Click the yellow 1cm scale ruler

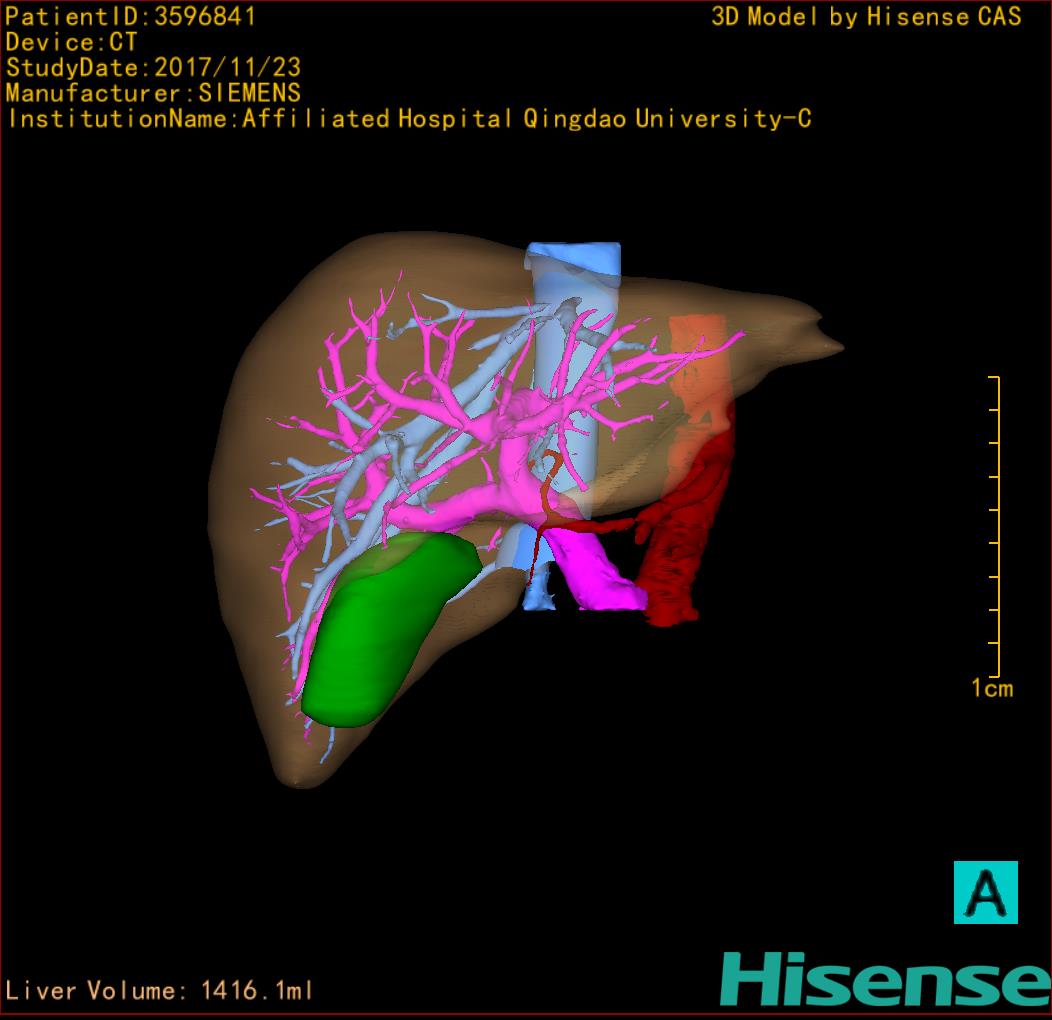click(995, 526)
